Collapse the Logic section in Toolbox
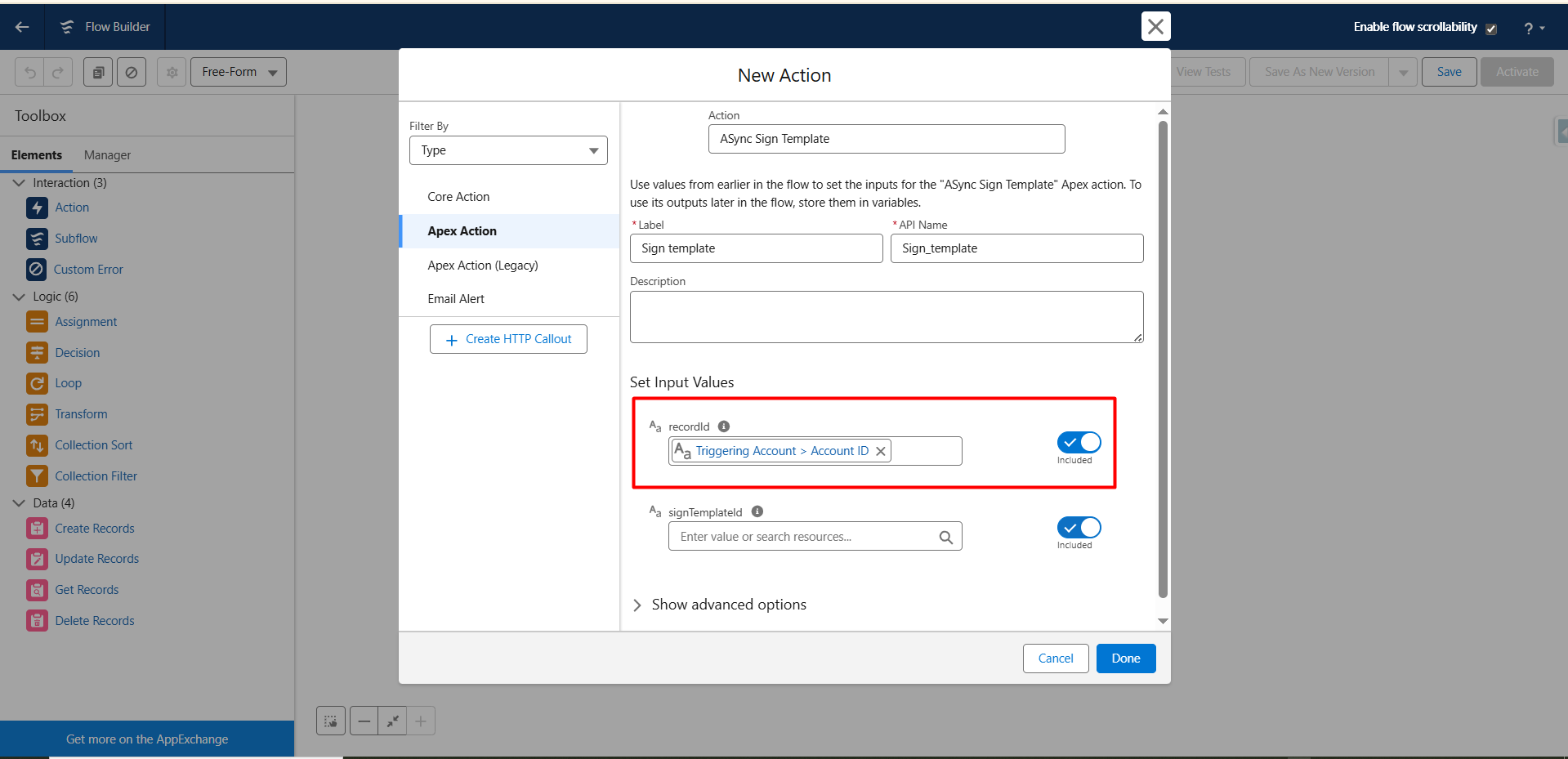1568x759 pixels. [19, 297]
